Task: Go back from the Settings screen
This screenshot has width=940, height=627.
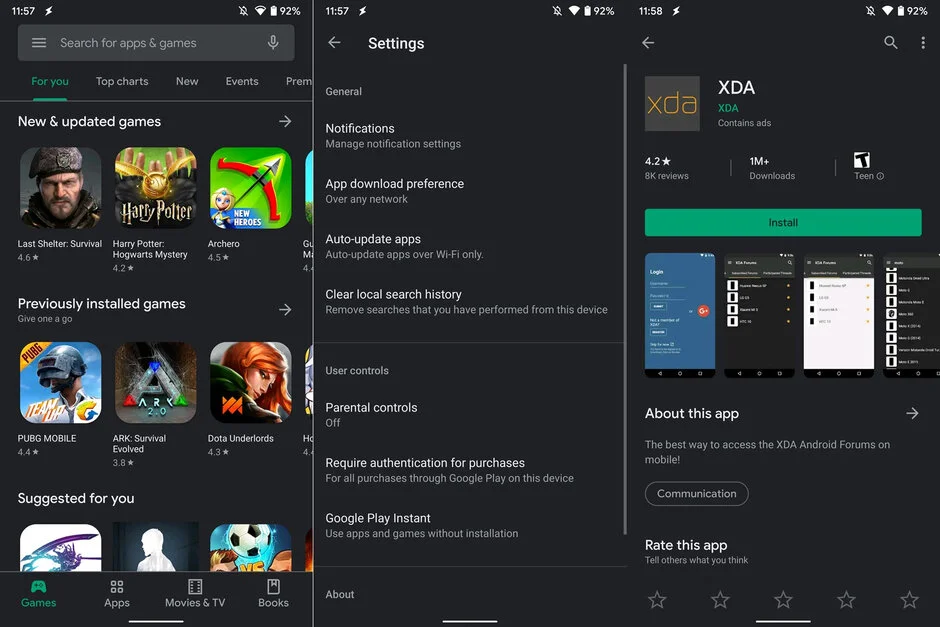Action: click(x=334, y=43)
